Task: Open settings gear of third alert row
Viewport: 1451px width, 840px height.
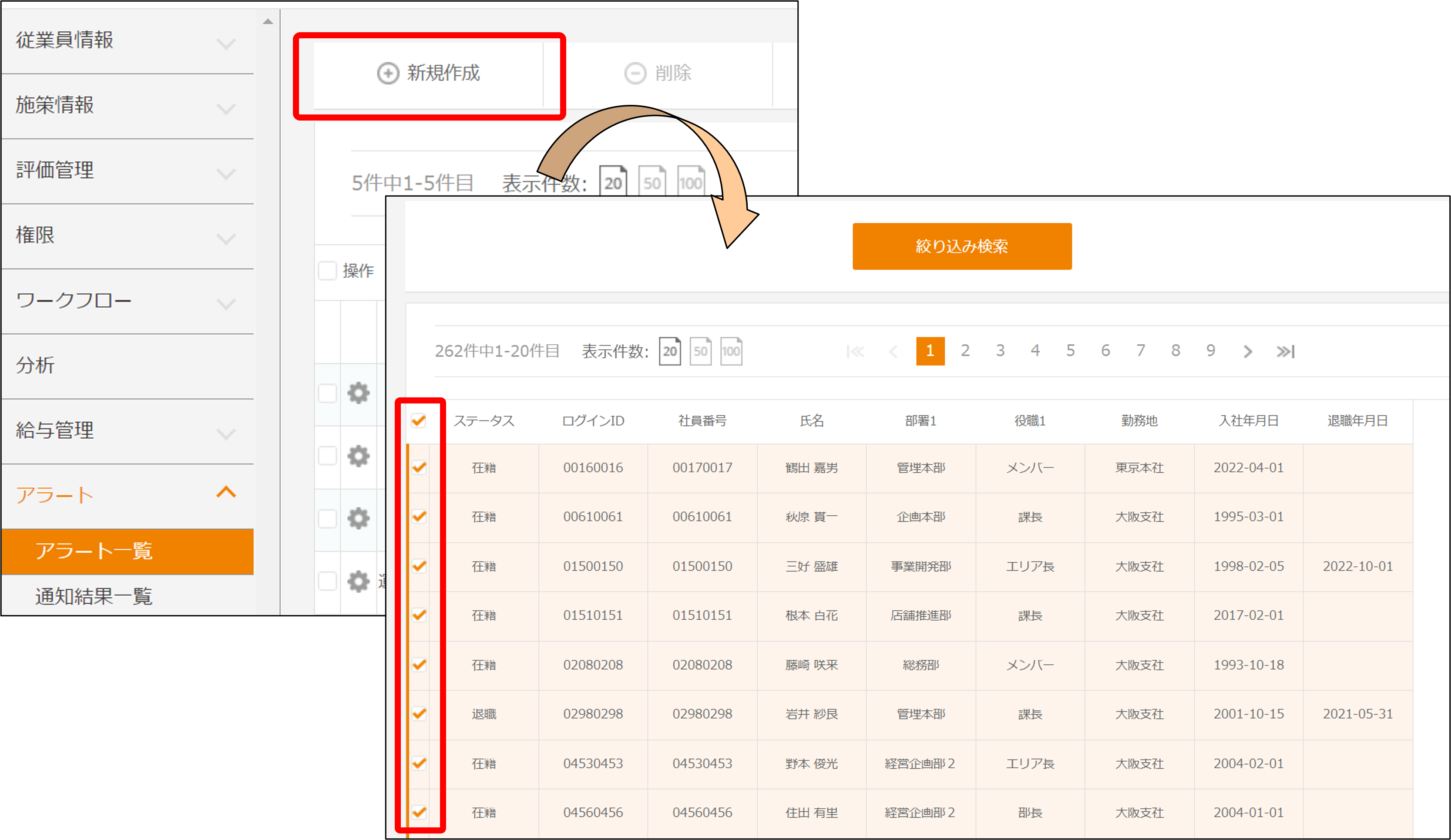Action: point(358,518)
